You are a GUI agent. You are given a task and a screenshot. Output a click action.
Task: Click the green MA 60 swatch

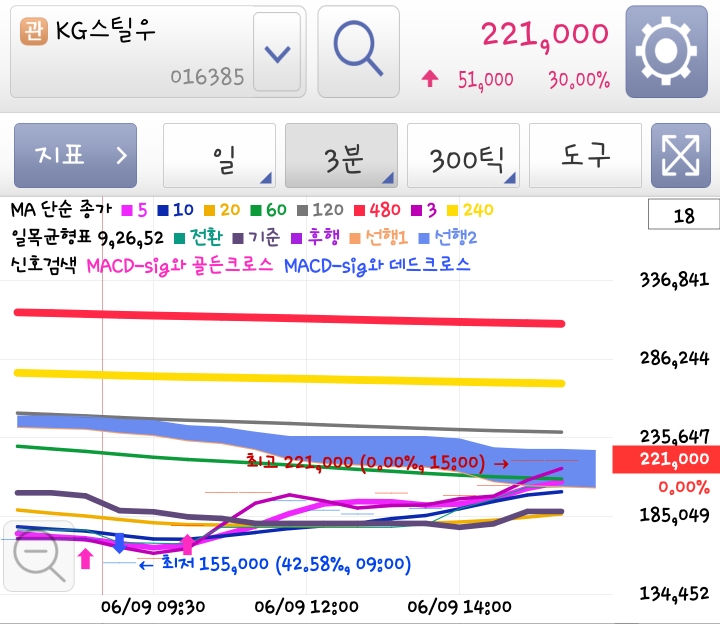256,211
